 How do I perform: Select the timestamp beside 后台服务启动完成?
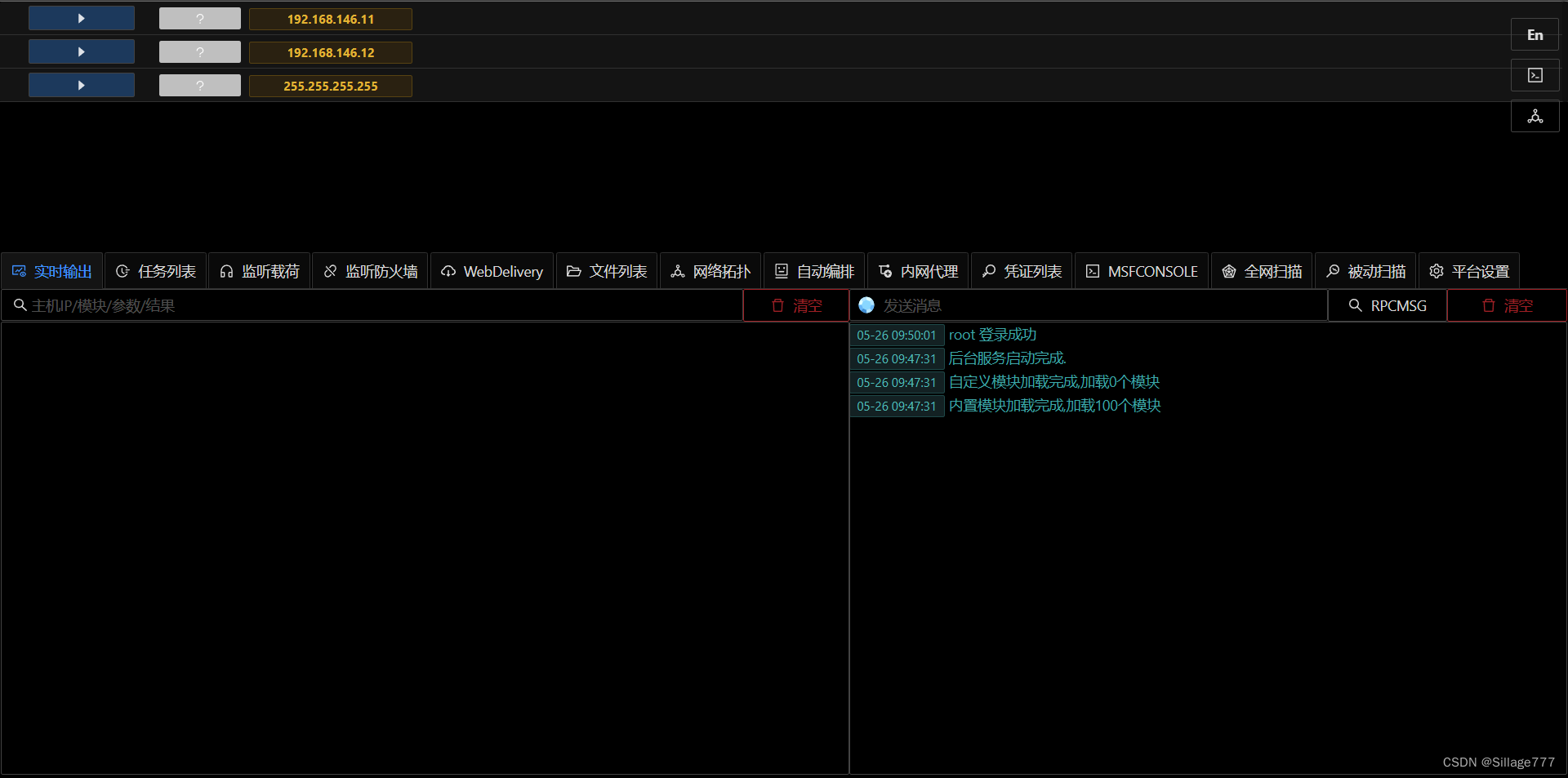click(x=897, y=358)
